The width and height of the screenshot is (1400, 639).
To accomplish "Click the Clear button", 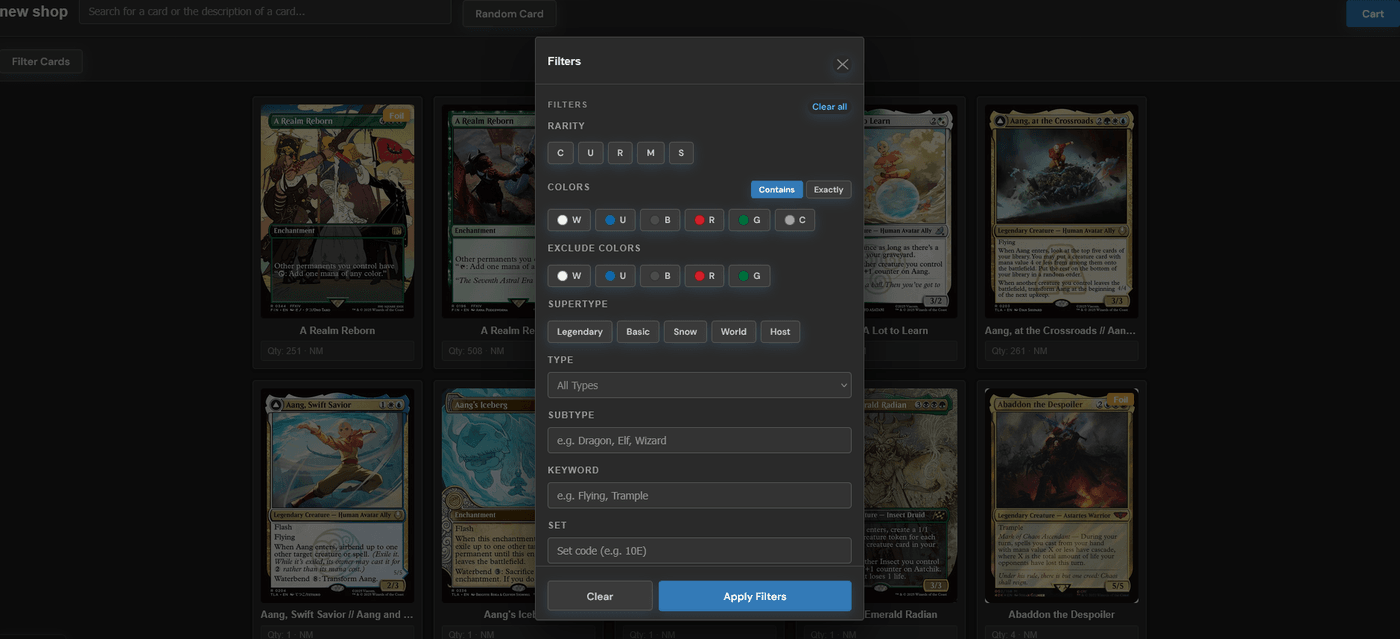I will pos(600,596).
